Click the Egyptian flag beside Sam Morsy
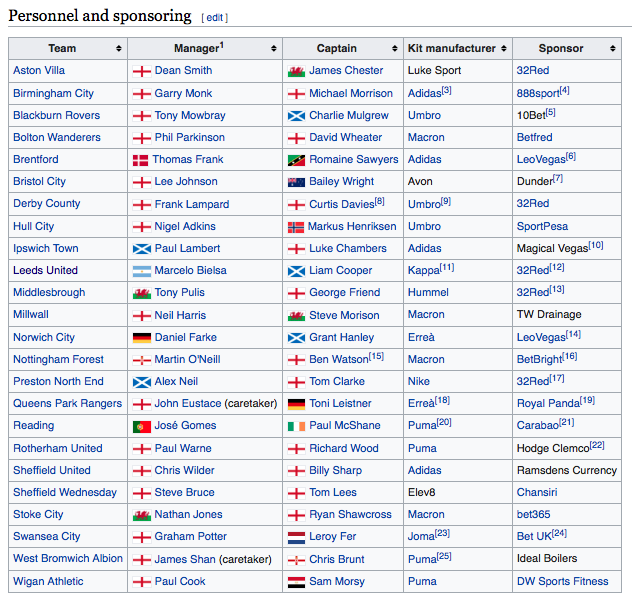Image resolution: width=632 pixels, height=605 pixels. coord(296,582)
